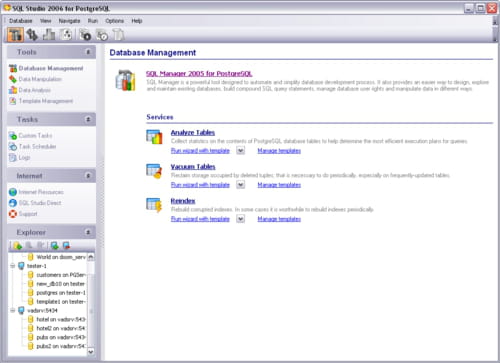Image resolution: width=500 pixels, height=363 pixels.
Task: Collapse the tester-1 server node
Action: [13, 266]
